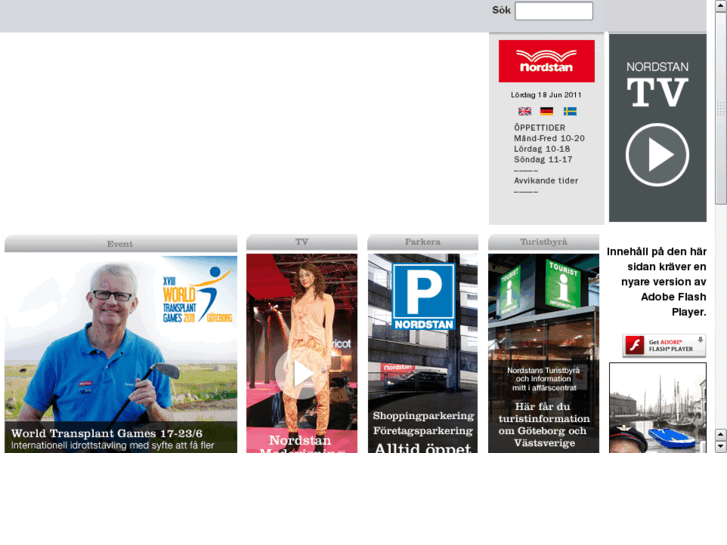Switch language with the Swedish flag
Screen dimensions: 727x545
(570, 111)
